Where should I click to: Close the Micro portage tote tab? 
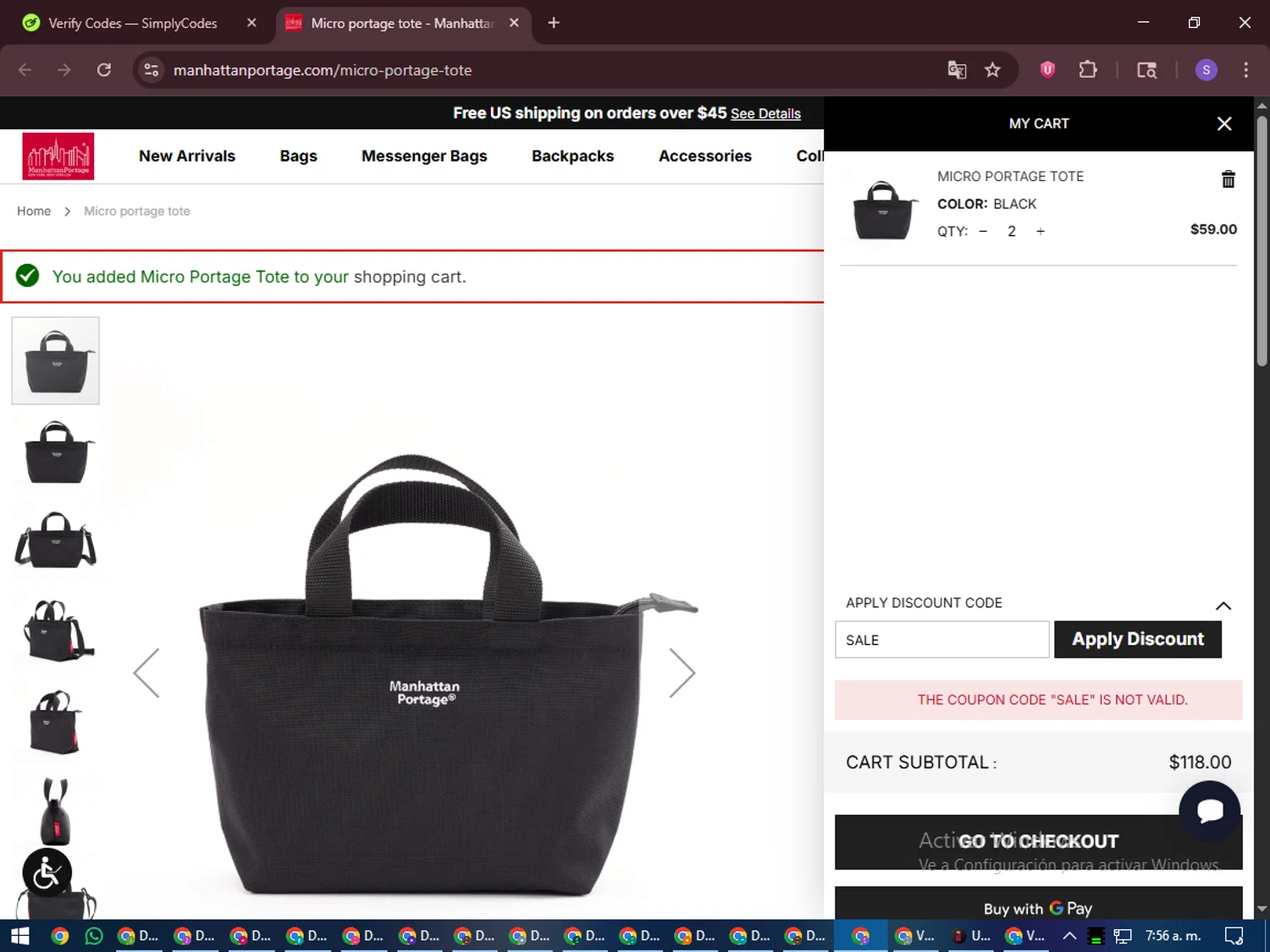pos(514,23)
